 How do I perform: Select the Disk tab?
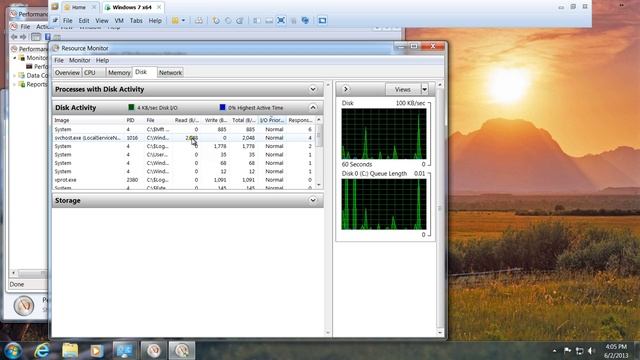pyautogui.click(x=144, y=72)
